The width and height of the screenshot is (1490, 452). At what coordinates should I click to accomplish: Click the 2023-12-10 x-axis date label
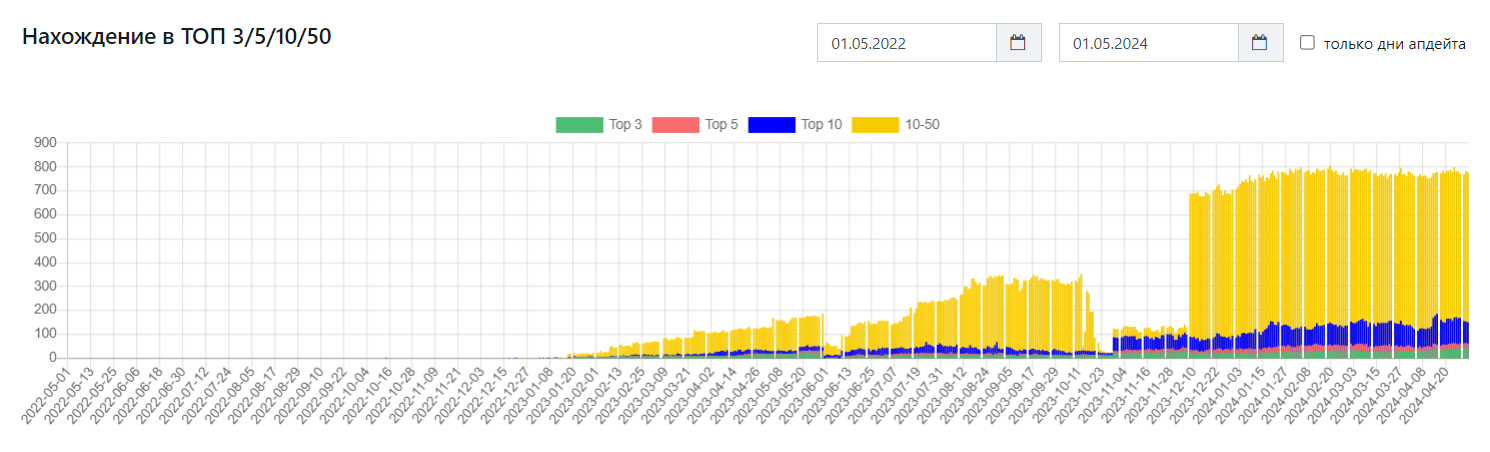(x=1170, y=393)
